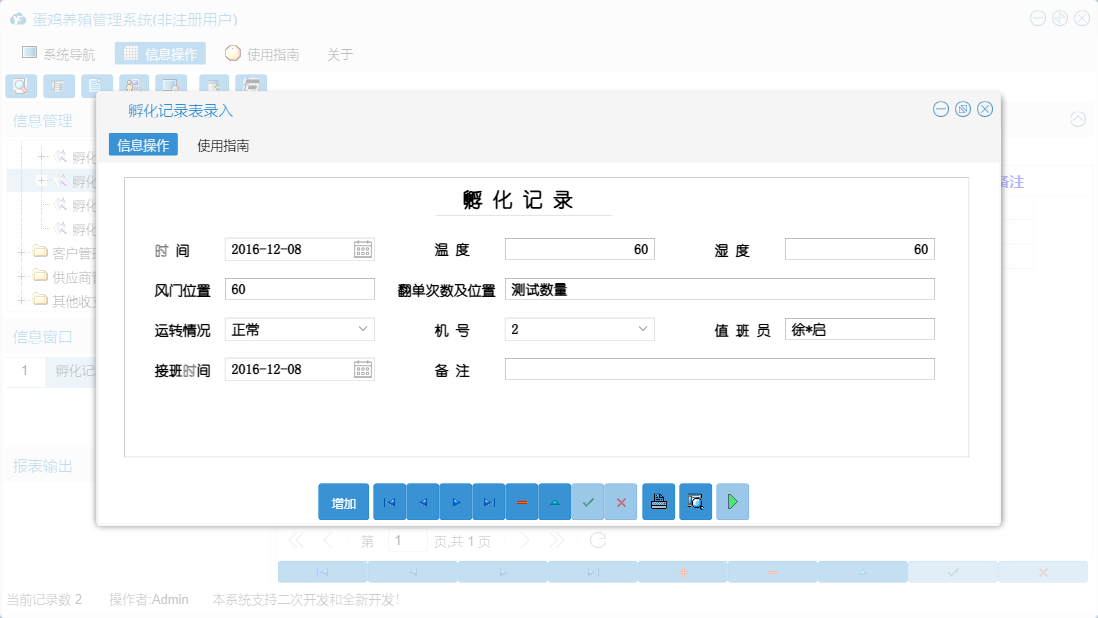Viewport: 1098px width, 618px height.
Task: Jump to the last record using navigation icon
Action: [488, 501]
